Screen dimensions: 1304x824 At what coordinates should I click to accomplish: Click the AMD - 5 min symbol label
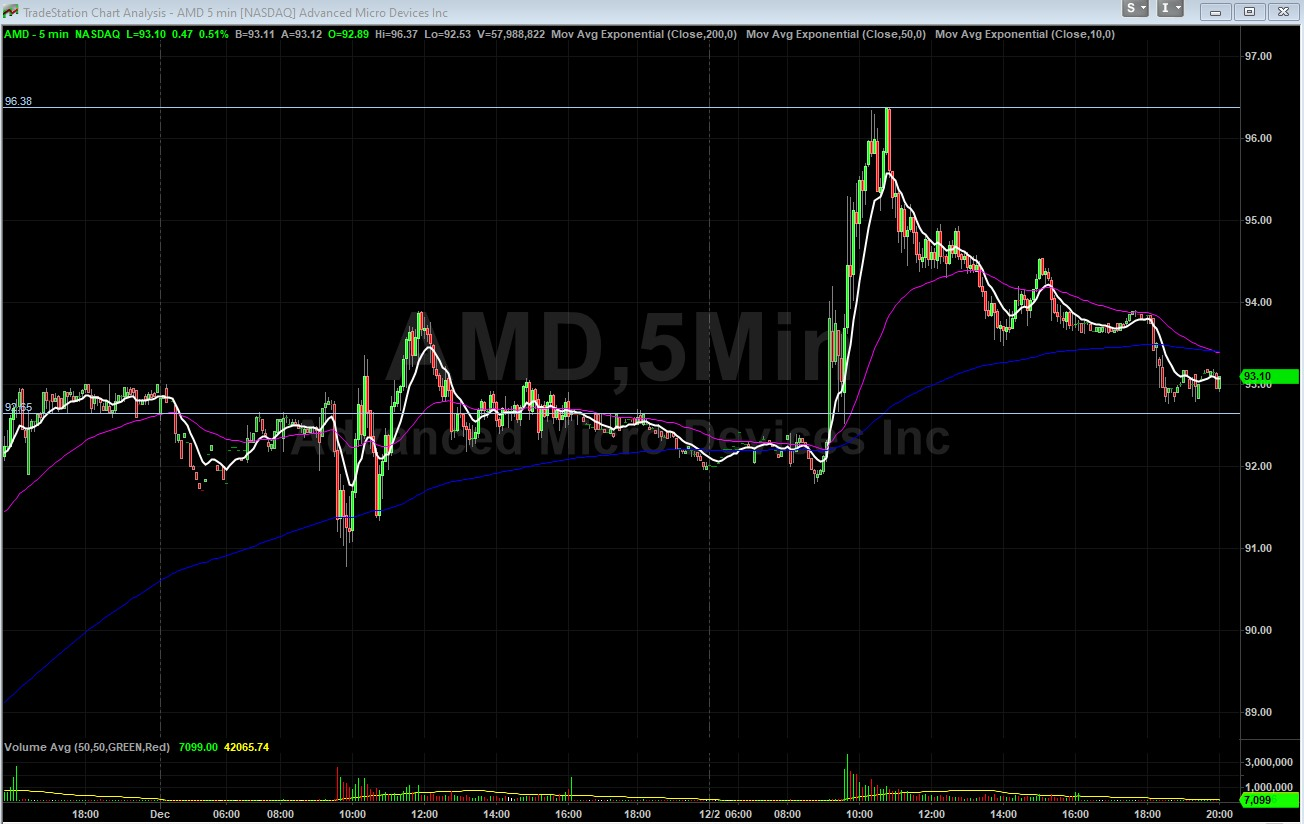click(x=36, y=34)
